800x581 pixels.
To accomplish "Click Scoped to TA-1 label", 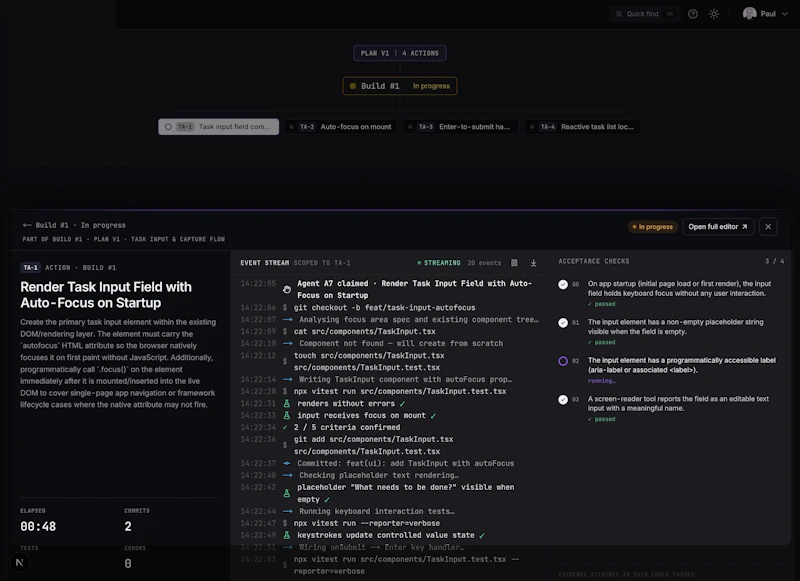I will click(x=322, y=263).
